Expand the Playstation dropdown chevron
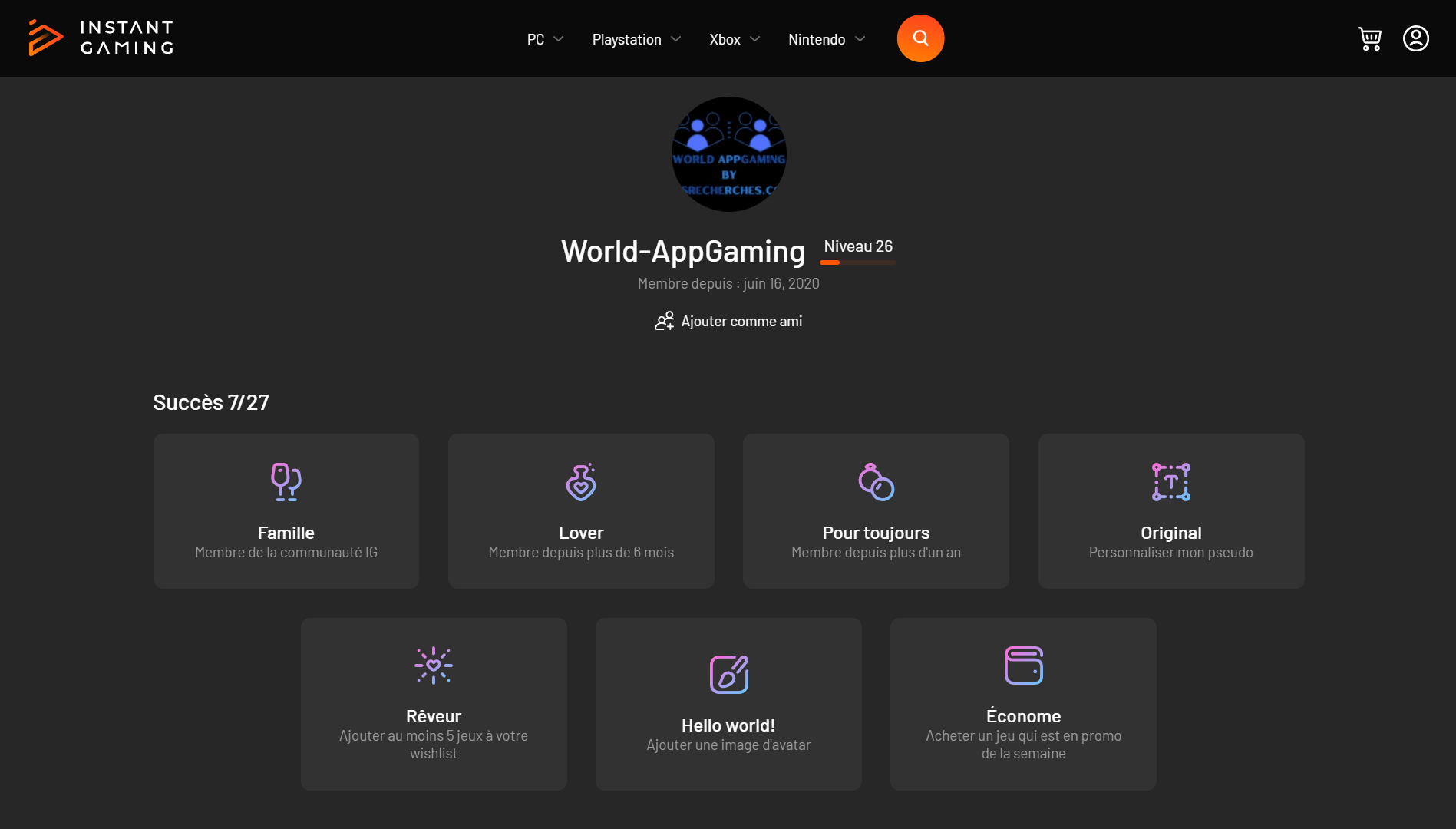 tap(676, 39)
